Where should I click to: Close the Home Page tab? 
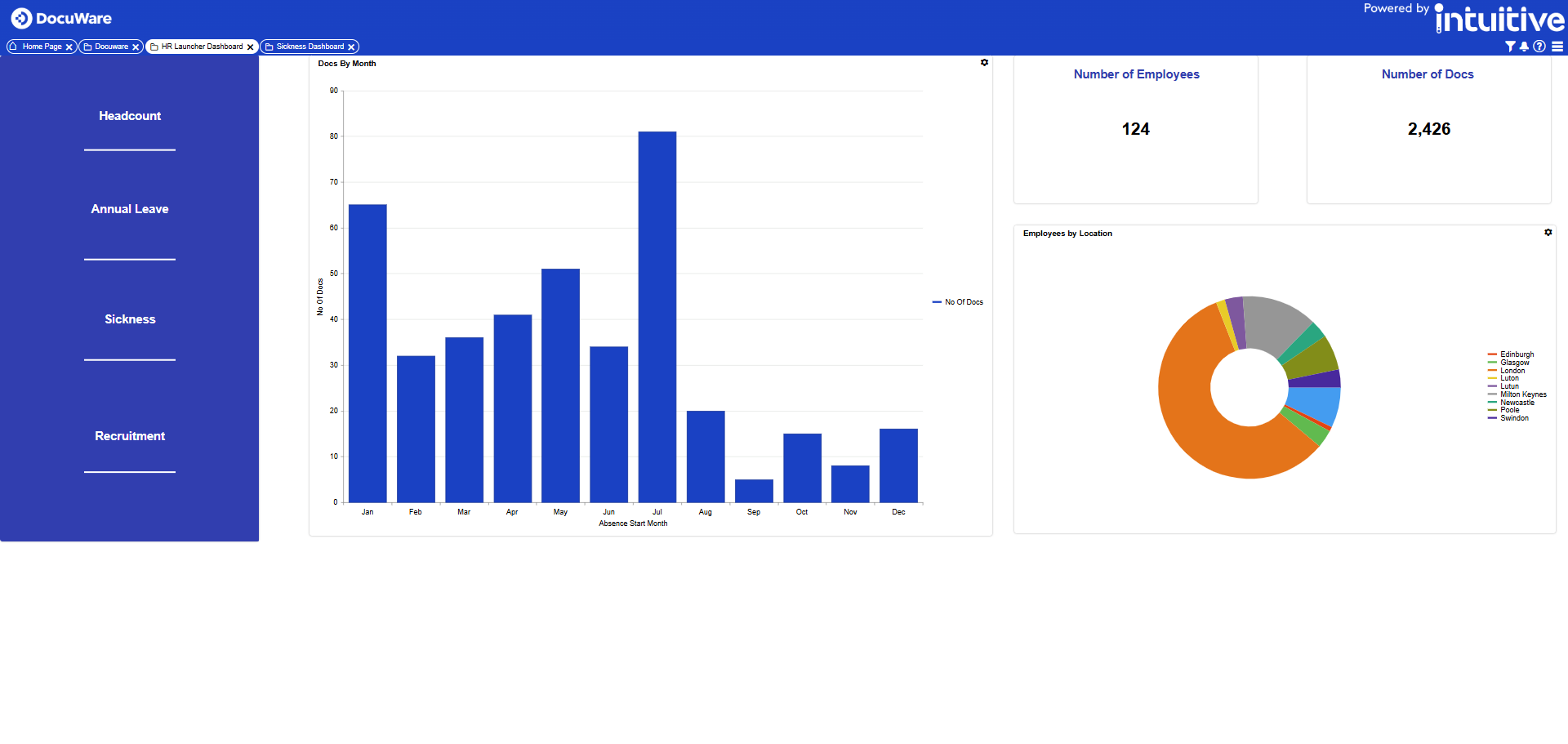coord(69,47)
